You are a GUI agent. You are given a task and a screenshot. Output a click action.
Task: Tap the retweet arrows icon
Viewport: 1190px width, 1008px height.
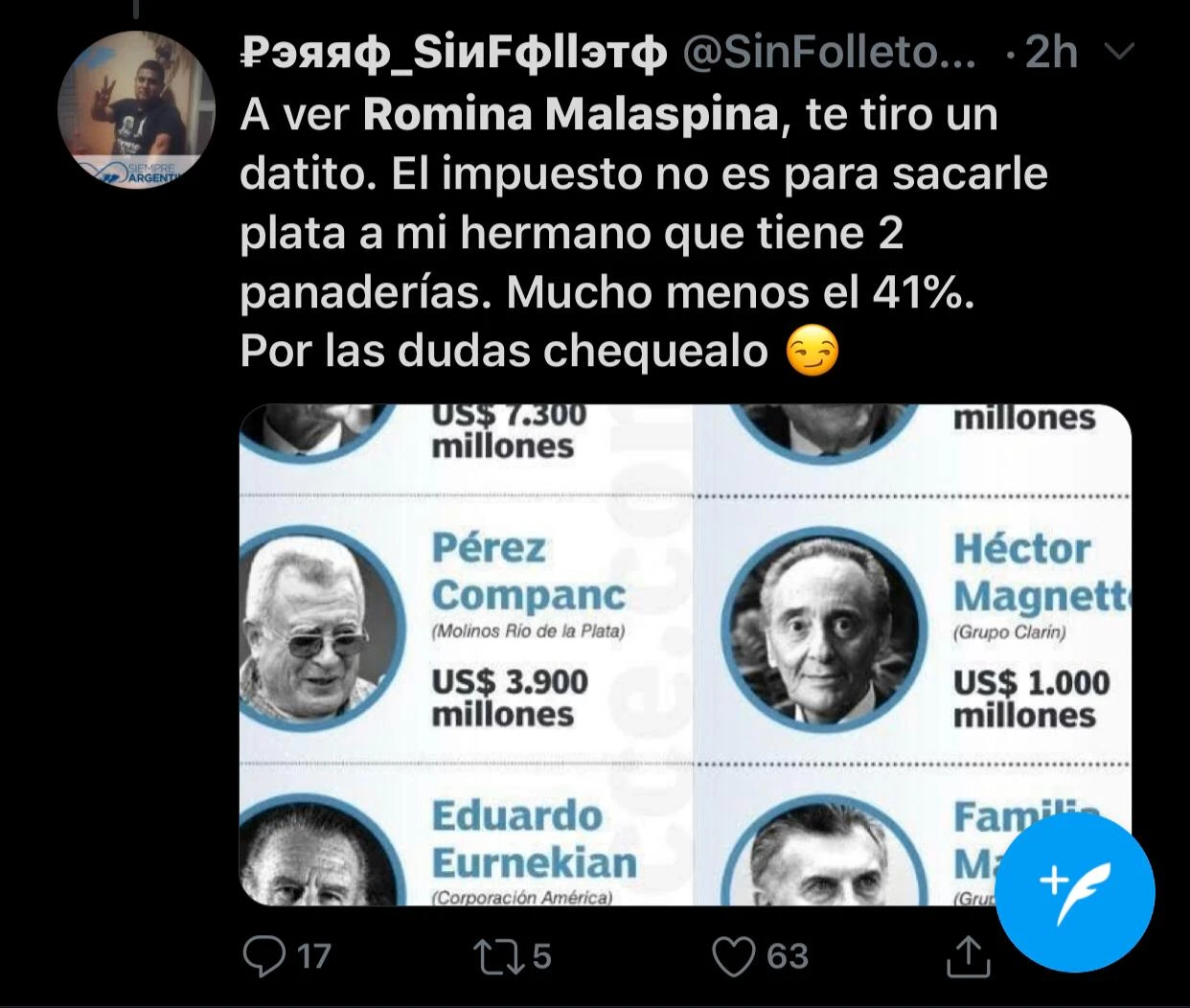(497, 955)
